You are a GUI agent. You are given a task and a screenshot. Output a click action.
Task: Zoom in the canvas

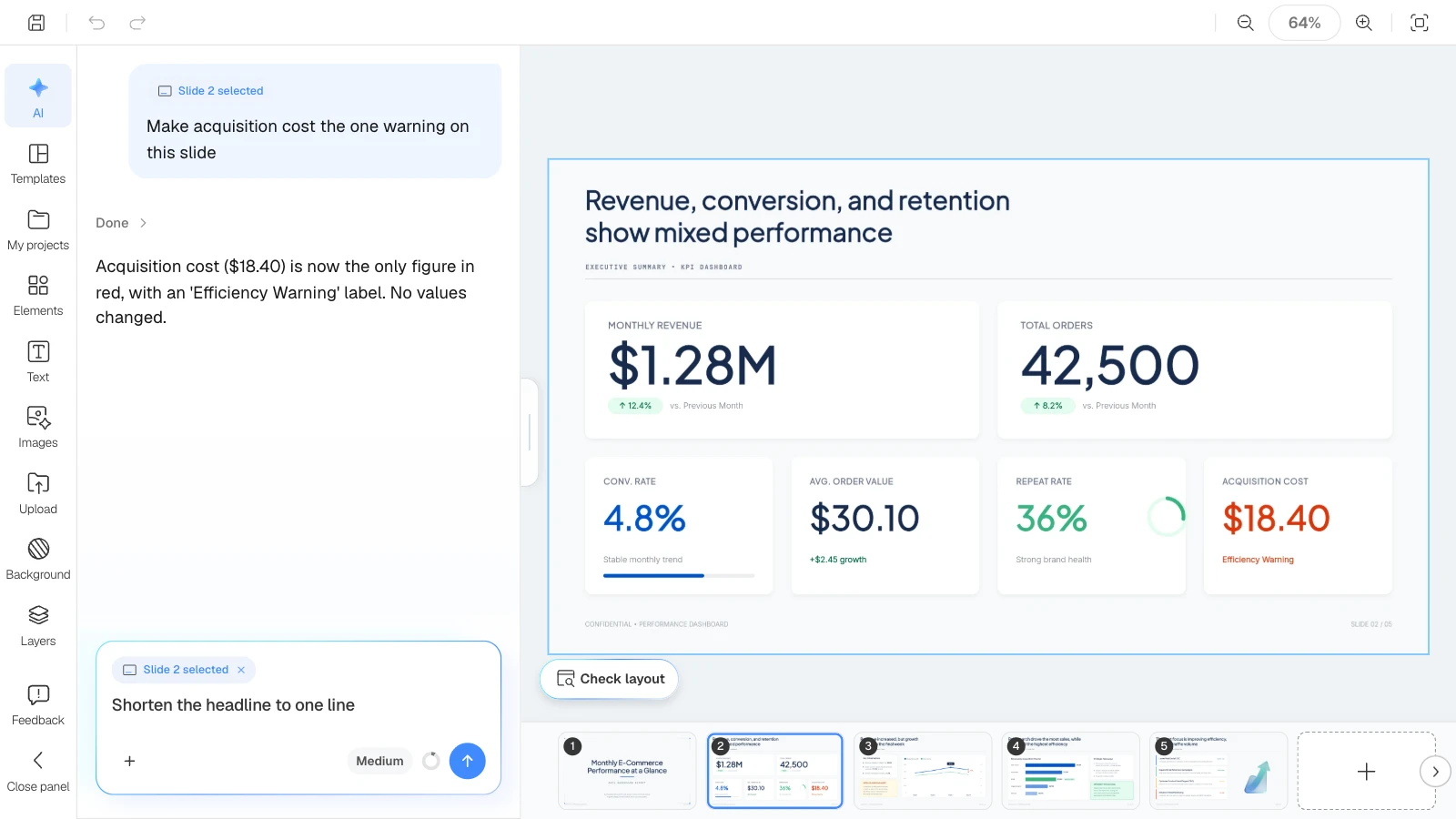tap(1363, 23)
